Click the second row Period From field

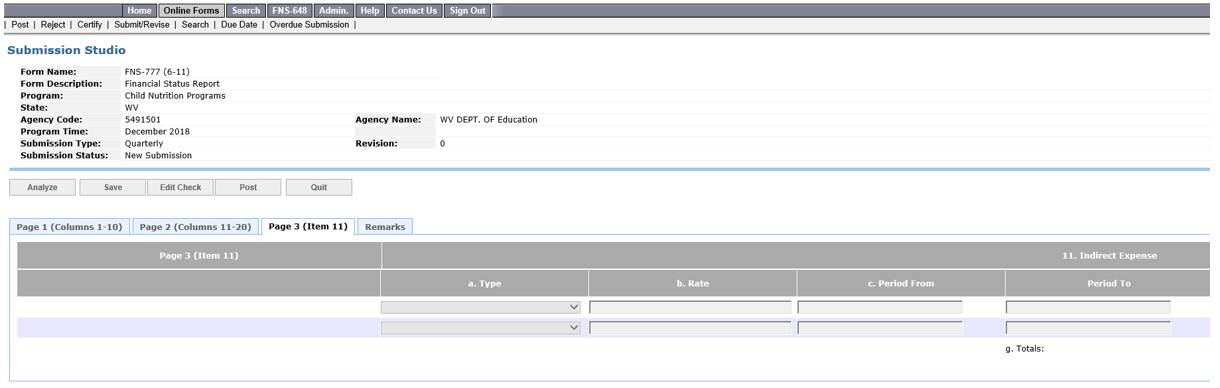880,327
